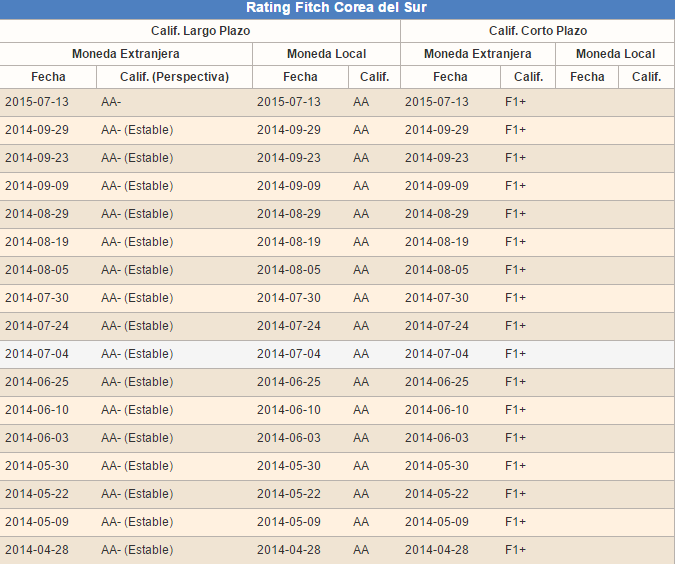This screenshot has height=564, width=675.
Task: Click "Moneda Local" header under Calif. Corto Plazo
Action: coord(615,54)
